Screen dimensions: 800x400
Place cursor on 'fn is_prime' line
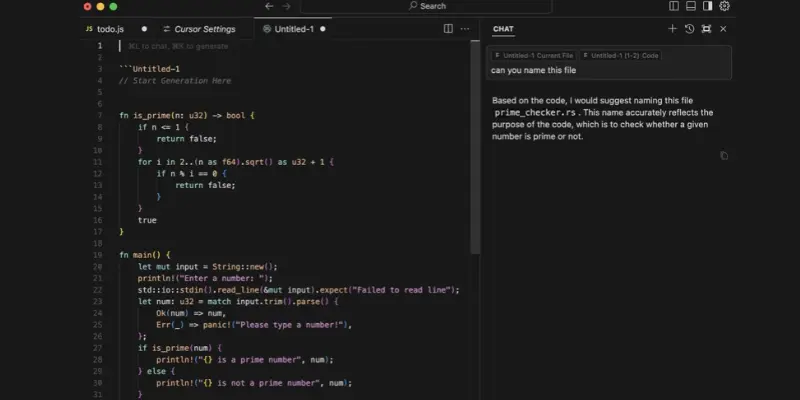click(x=187, y=115)
